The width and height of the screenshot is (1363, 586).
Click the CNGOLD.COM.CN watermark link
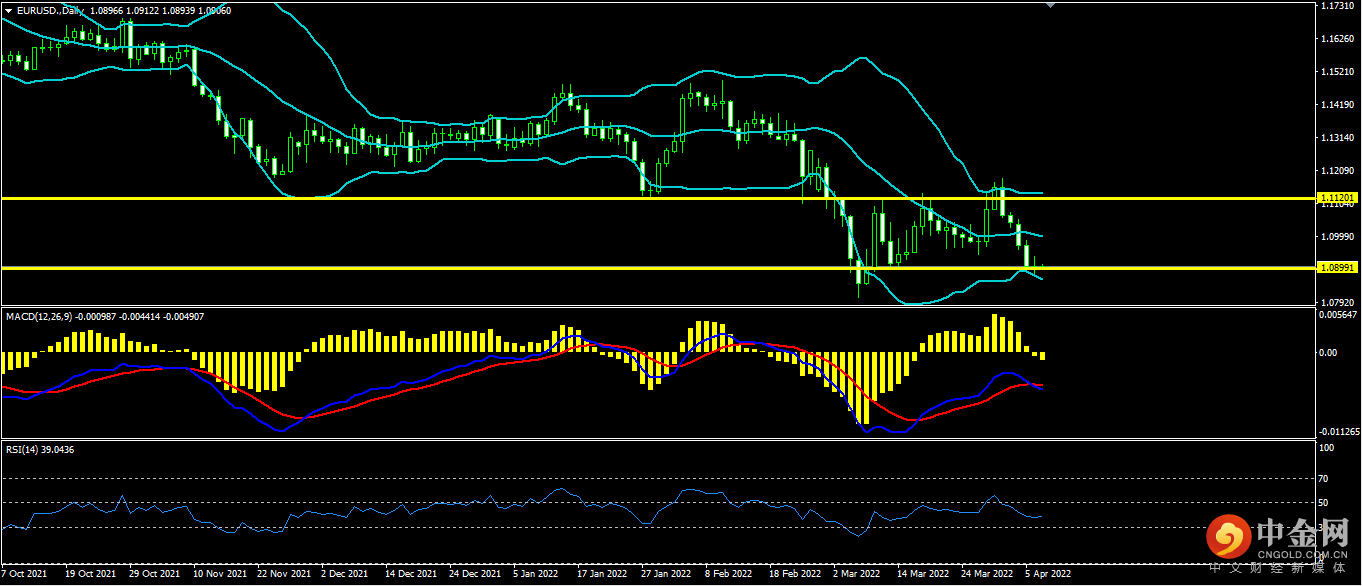[x=1305, y=553]
